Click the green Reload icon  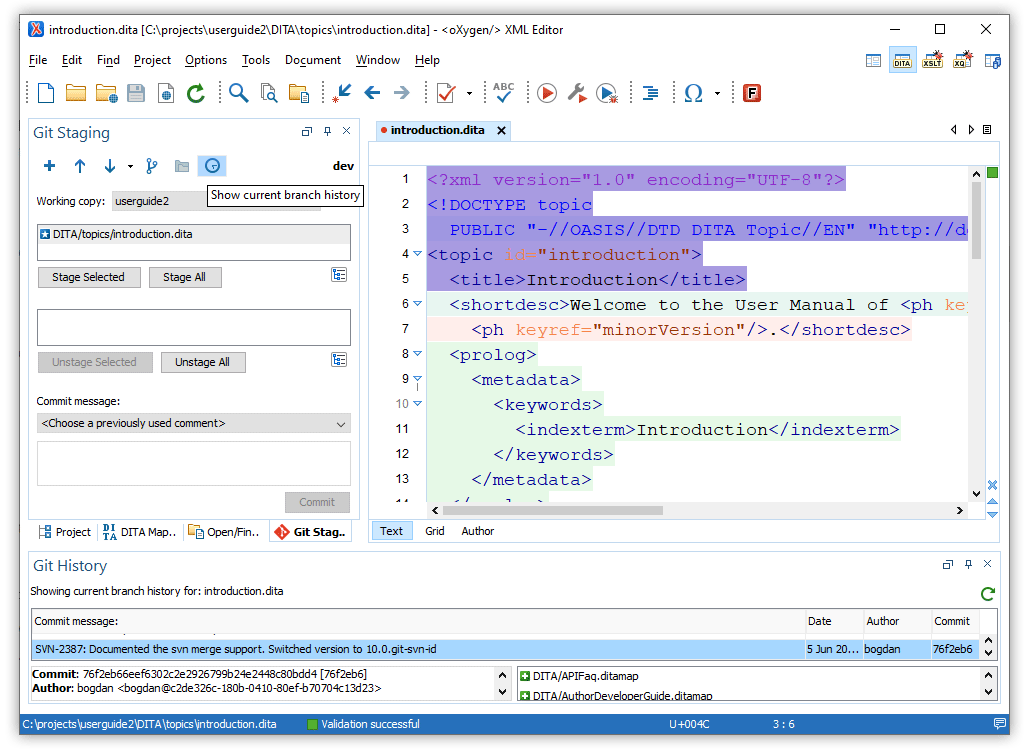(196, 93)
